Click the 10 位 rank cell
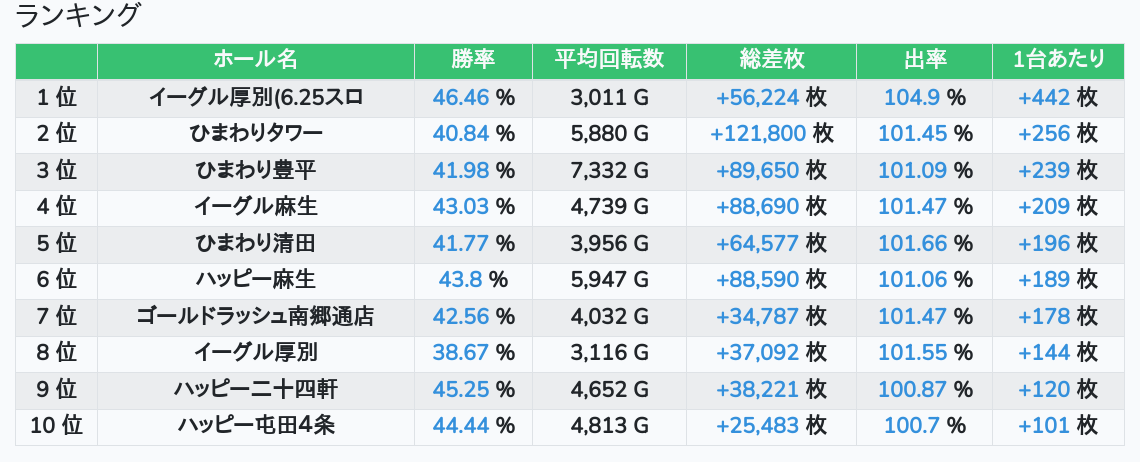 (56, 426)
